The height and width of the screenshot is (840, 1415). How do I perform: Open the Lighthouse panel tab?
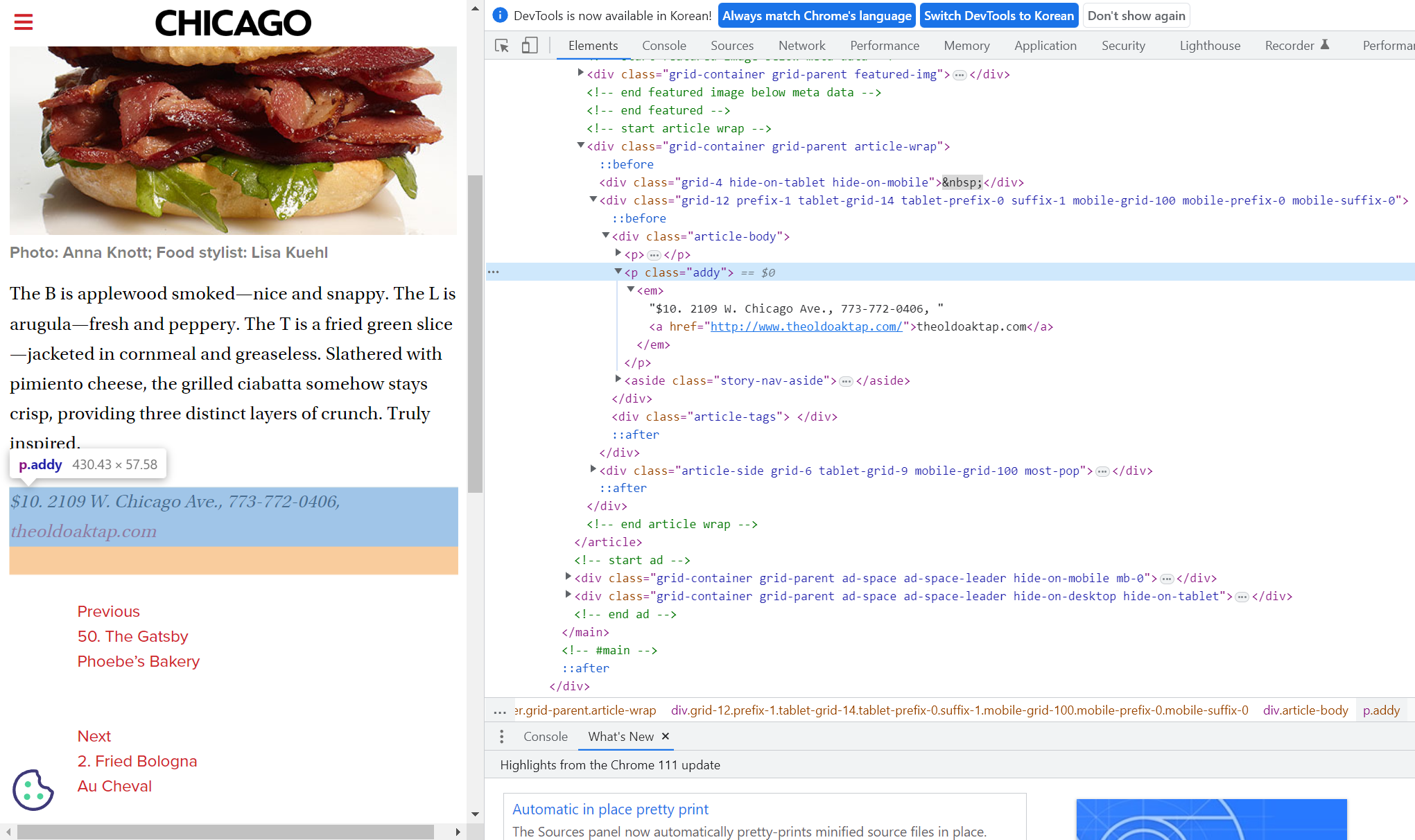(x=1210, y=46)
